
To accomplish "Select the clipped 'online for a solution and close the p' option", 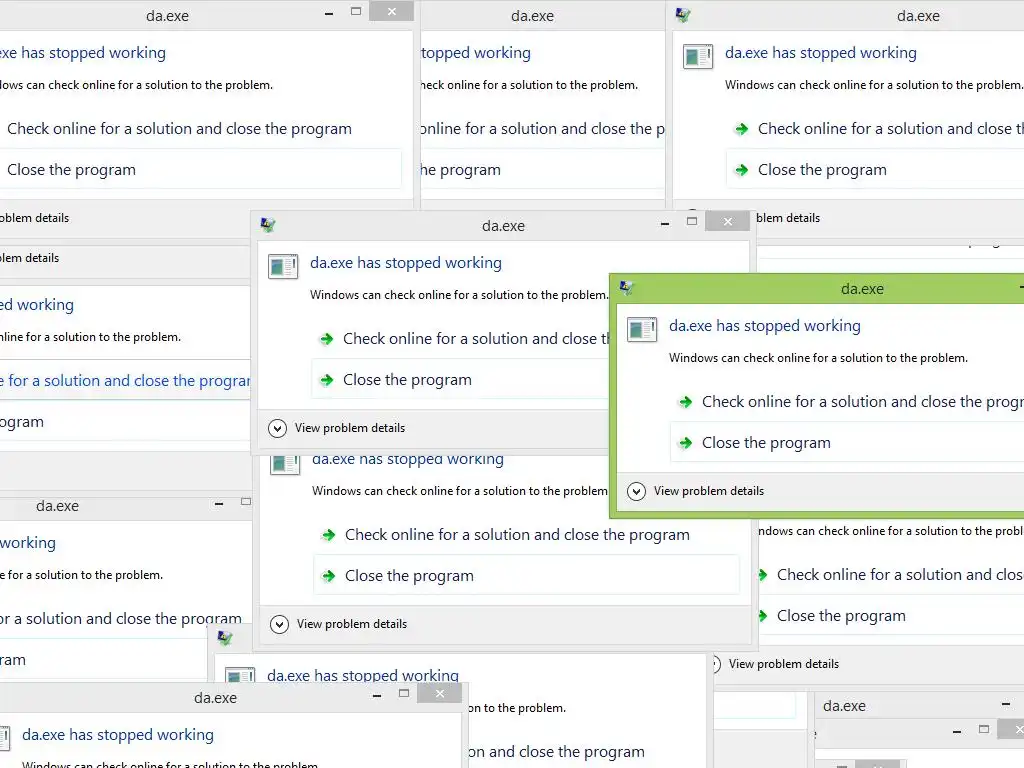I will tap(543, 129).
